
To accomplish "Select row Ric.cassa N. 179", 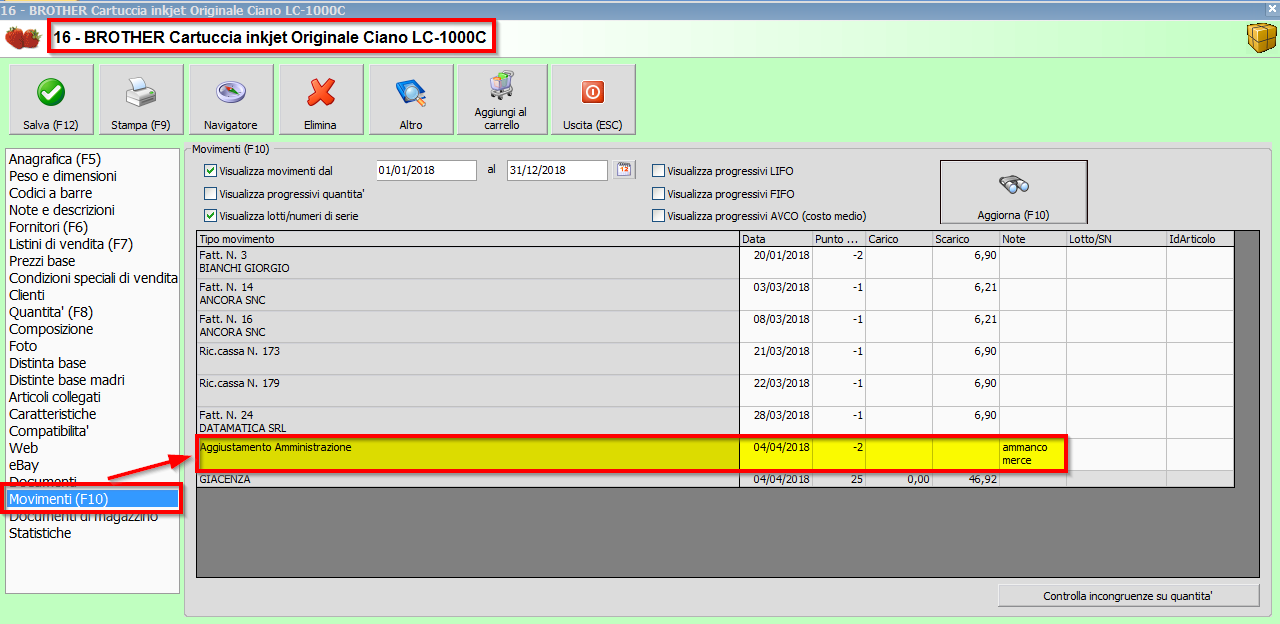I will click(x=715, y=390).
